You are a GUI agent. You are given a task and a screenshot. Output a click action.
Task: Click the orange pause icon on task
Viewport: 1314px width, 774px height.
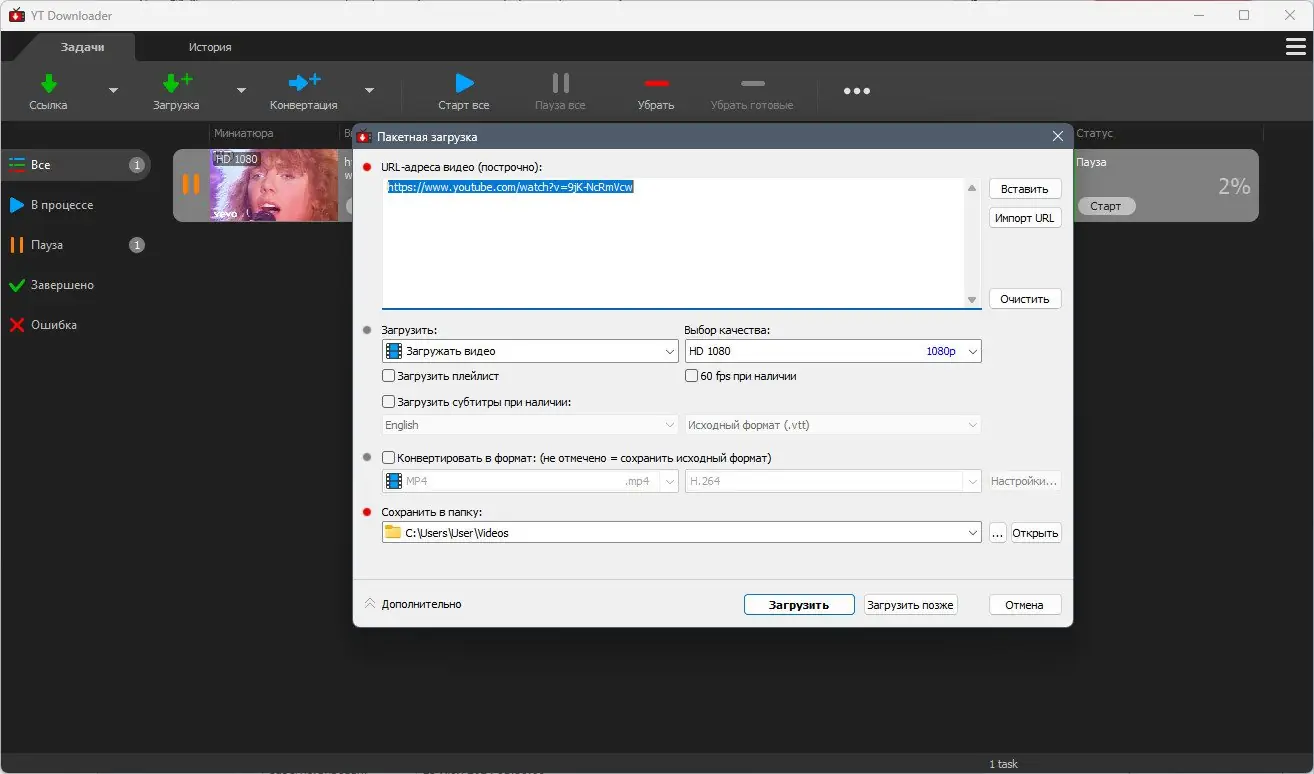tap(190, 184)
